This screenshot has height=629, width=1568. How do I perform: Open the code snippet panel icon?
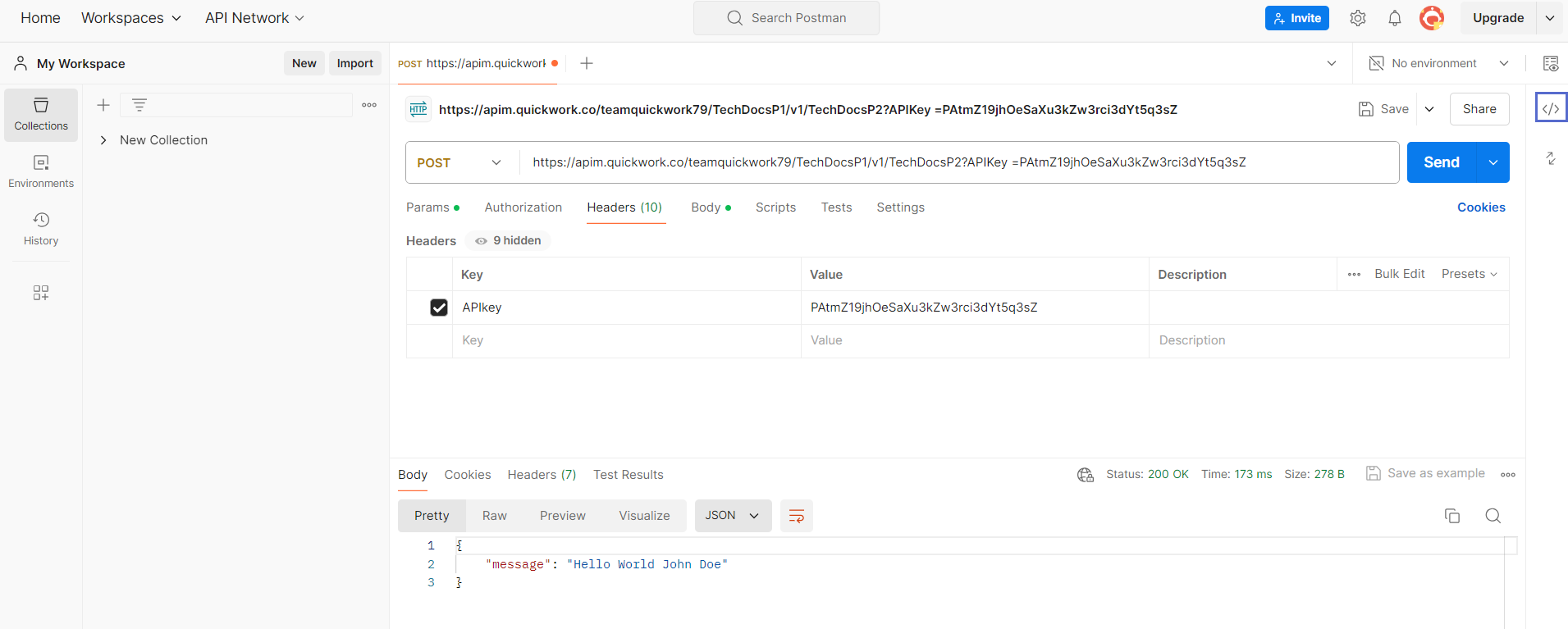click(1551, 108)
